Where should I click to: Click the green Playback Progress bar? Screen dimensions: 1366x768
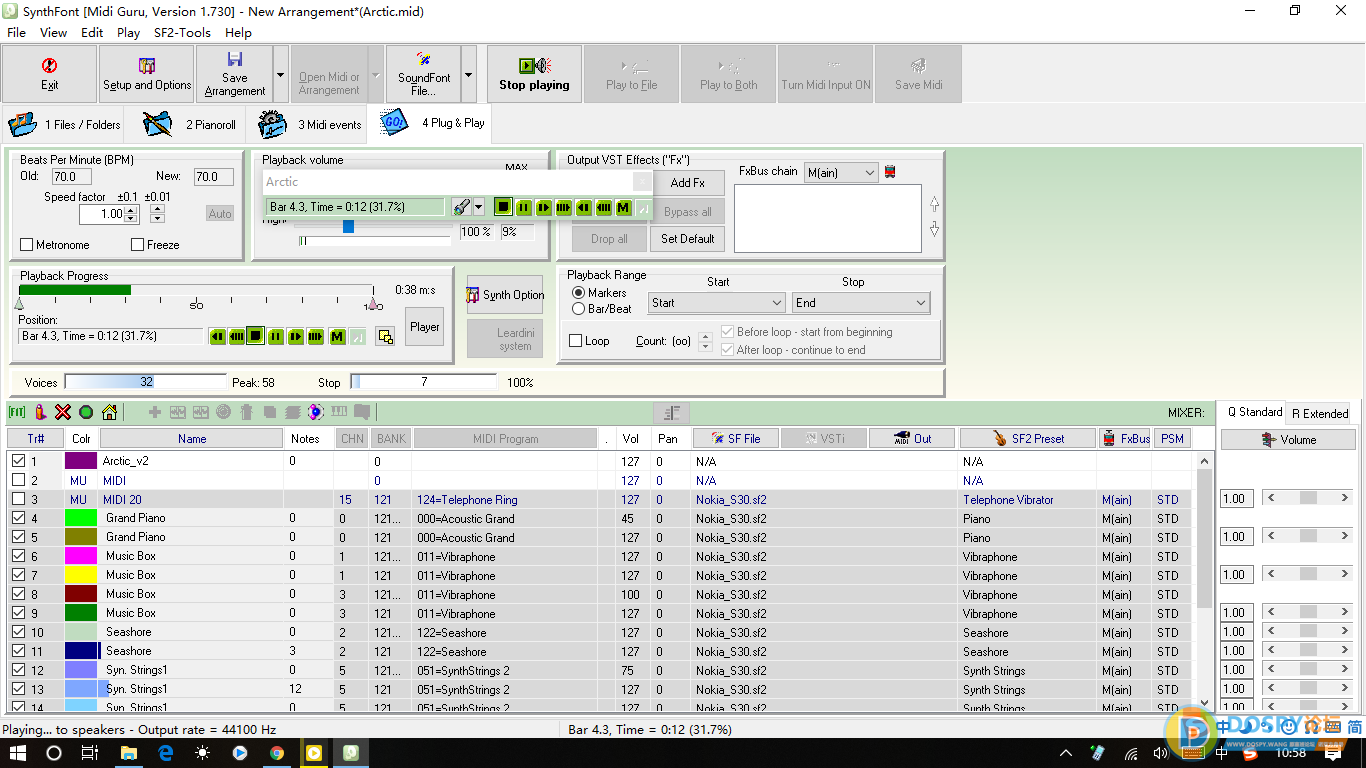click(x=75, y=290)
